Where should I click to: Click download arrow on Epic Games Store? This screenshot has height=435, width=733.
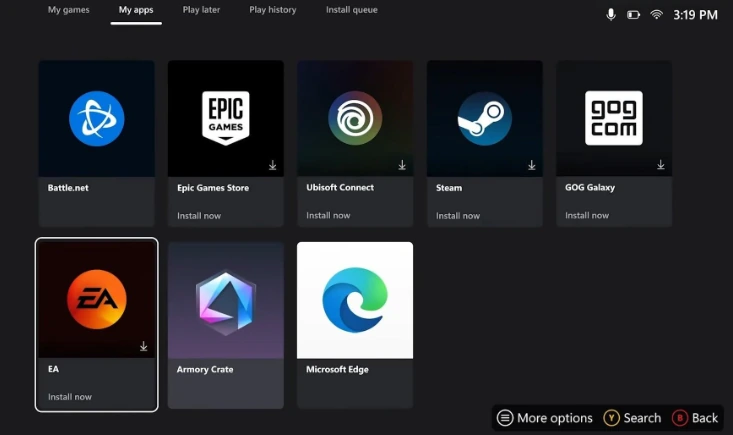point(273,165)
